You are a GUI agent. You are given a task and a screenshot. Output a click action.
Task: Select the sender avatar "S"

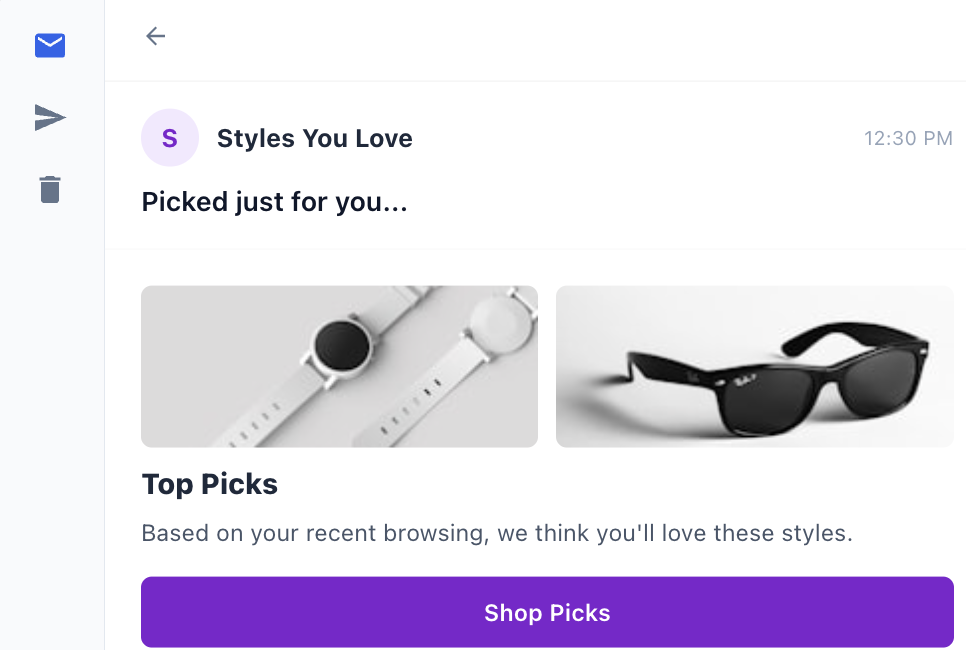click(x=170, y=138)
